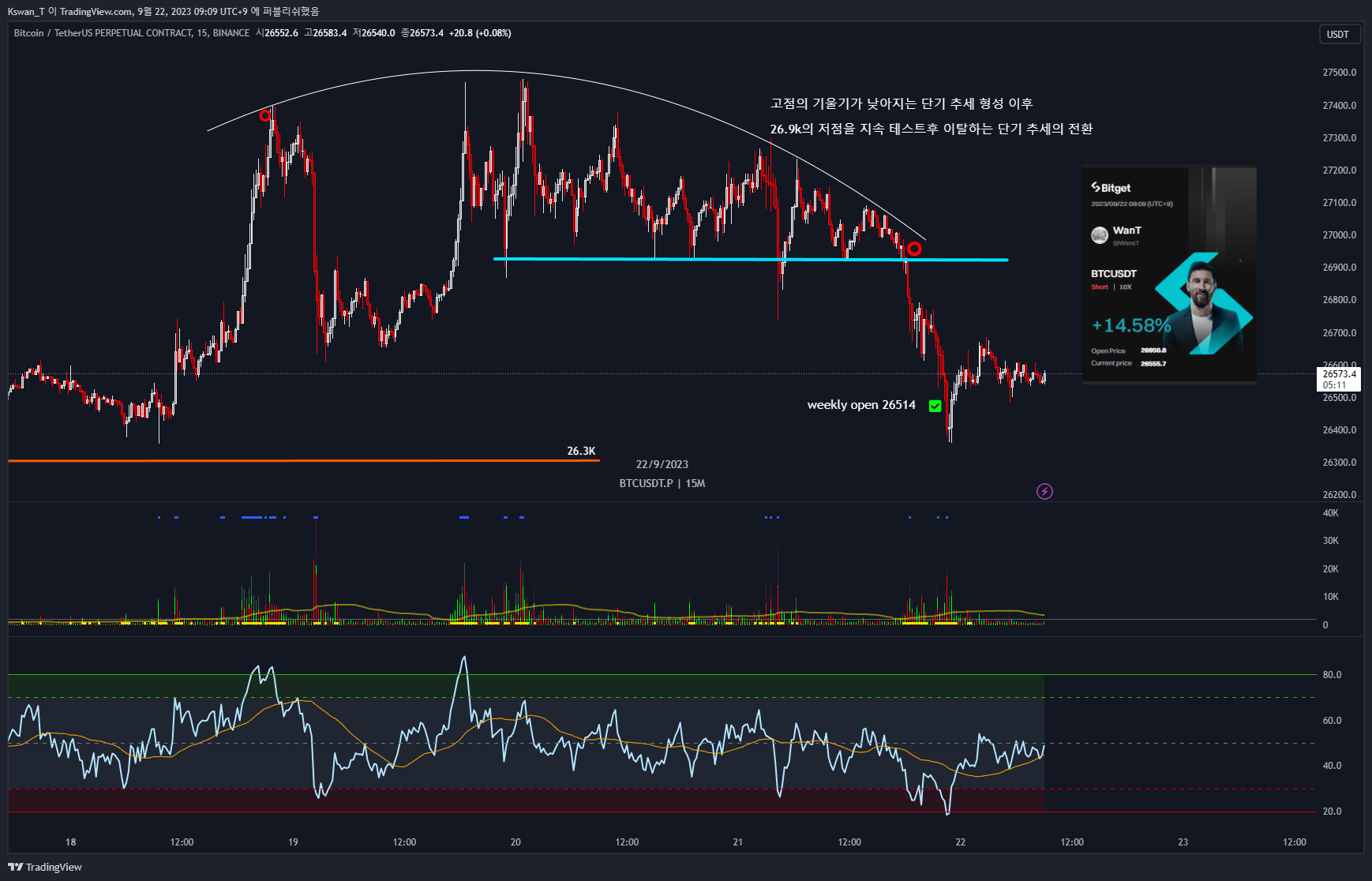
Task: Click the 27500.0 price axis label
Action: [x=1340, y=73]
